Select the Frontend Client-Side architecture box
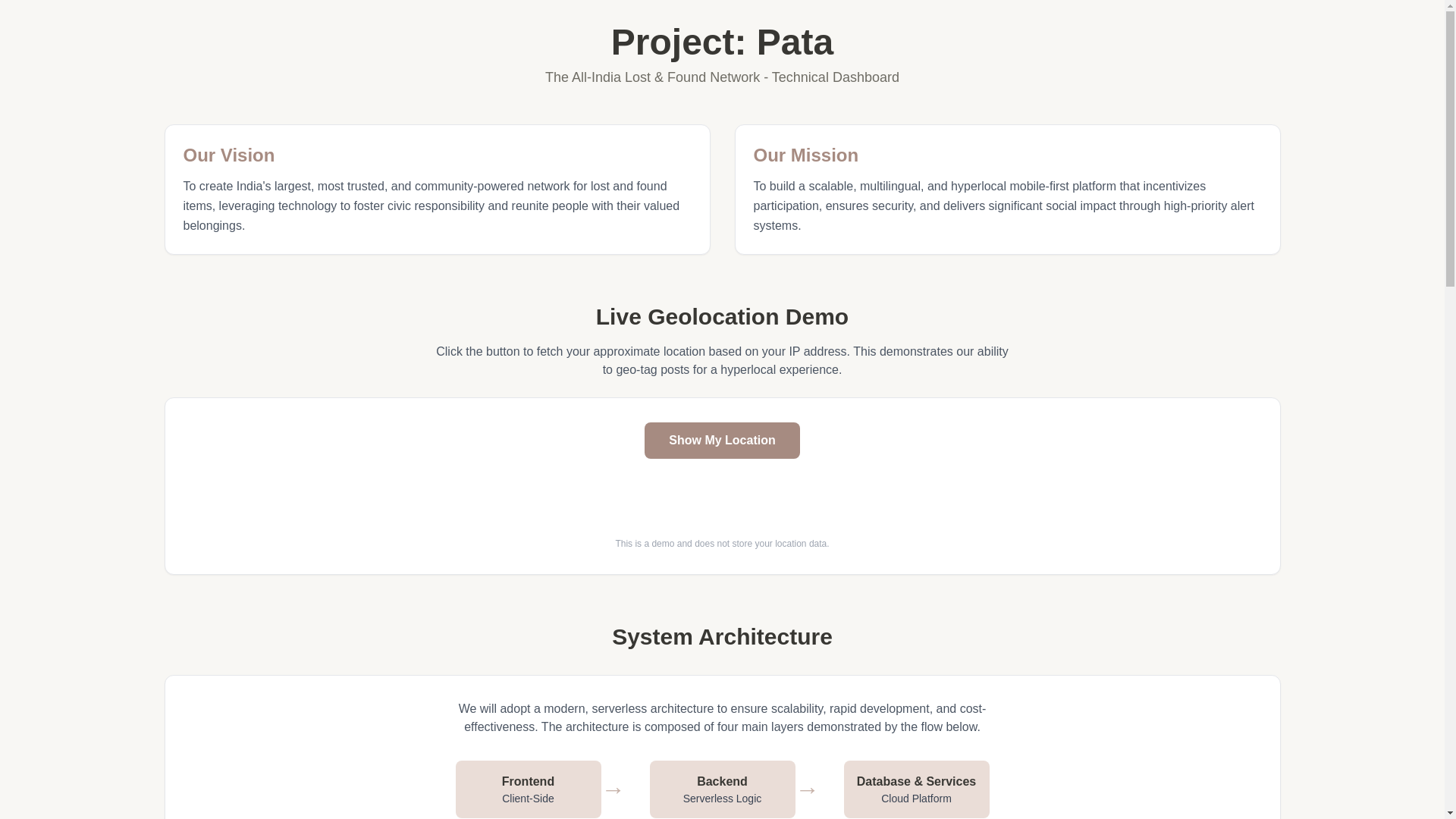The height and width of the screenshot is (819, 1456). point(528,789)
